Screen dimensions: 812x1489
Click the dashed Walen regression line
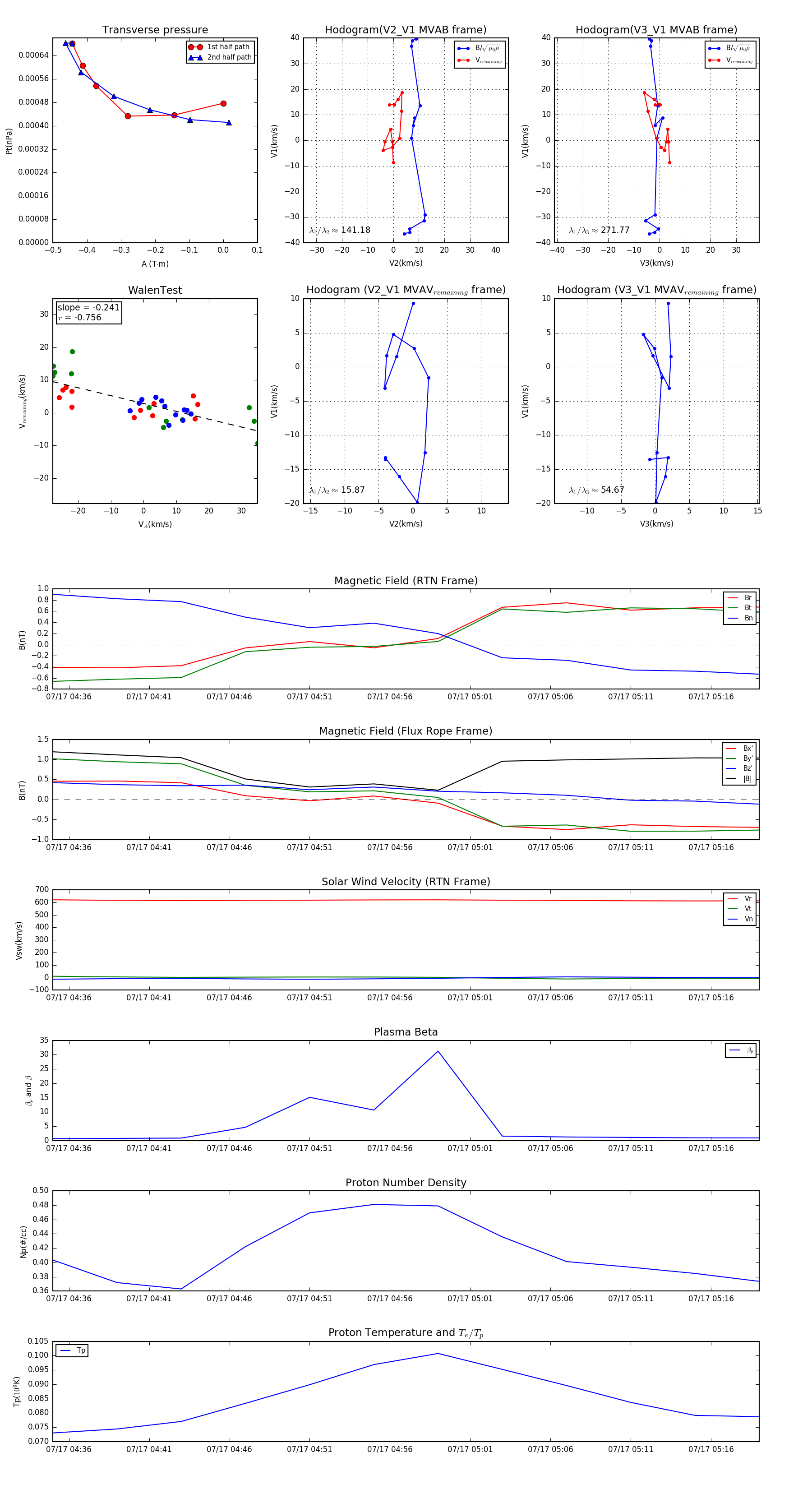click(155, 406)
